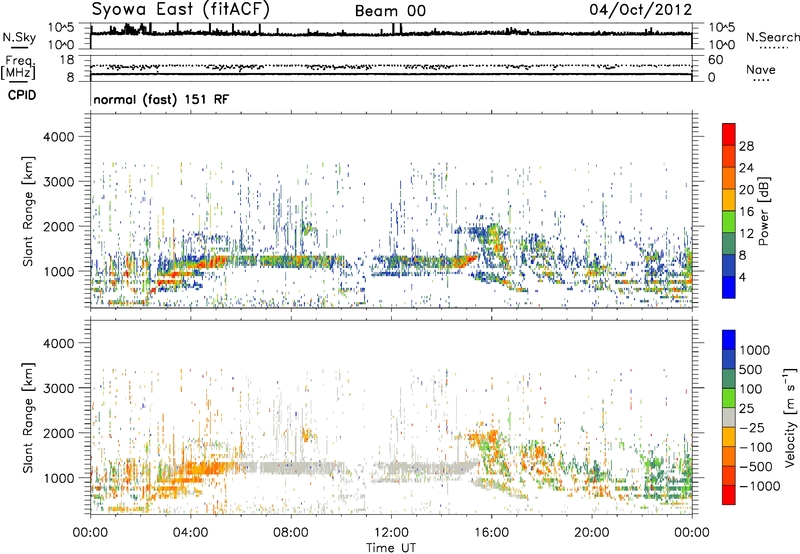Click the frequency trace panel
Viewport: 800px width, 554px height.
(391, 68)
